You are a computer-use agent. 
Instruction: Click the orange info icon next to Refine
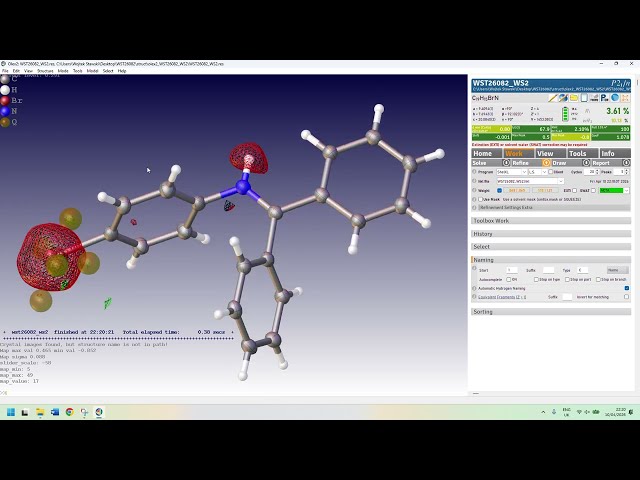point(546,163)
